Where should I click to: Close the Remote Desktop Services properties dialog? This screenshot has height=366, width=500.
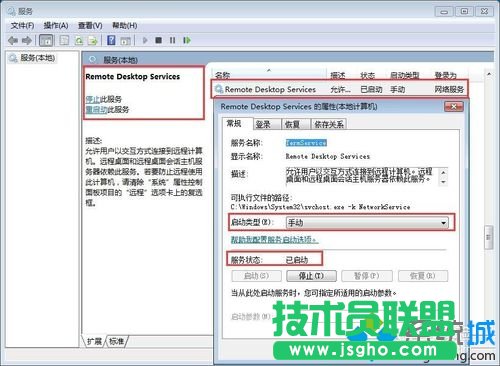tap(454, 107)
